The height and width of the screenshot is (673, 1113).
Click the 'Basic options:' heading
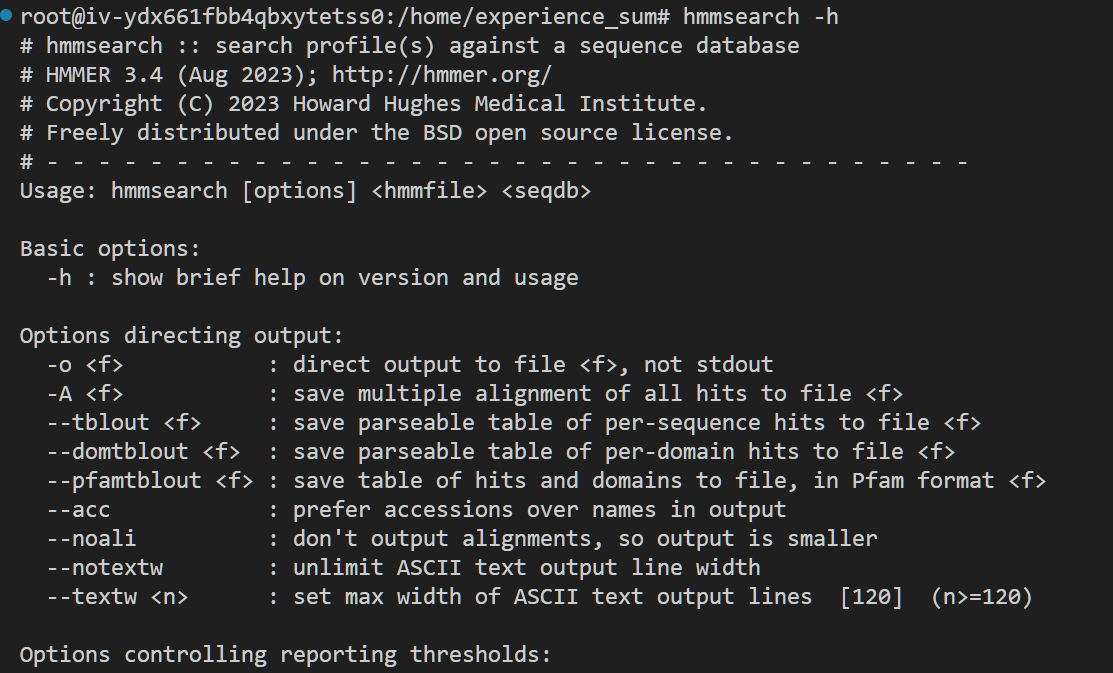(110, 249)
